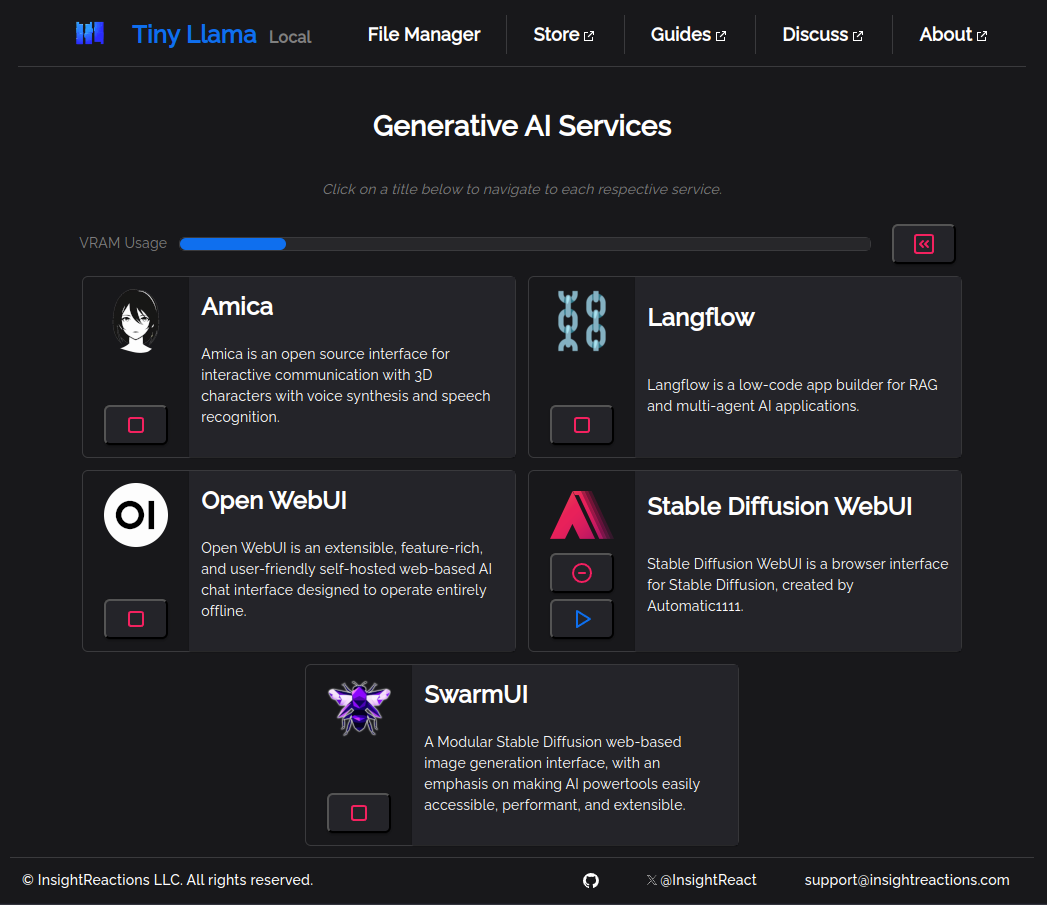Click the VRAM Usage progress bar

pos(524,244)
